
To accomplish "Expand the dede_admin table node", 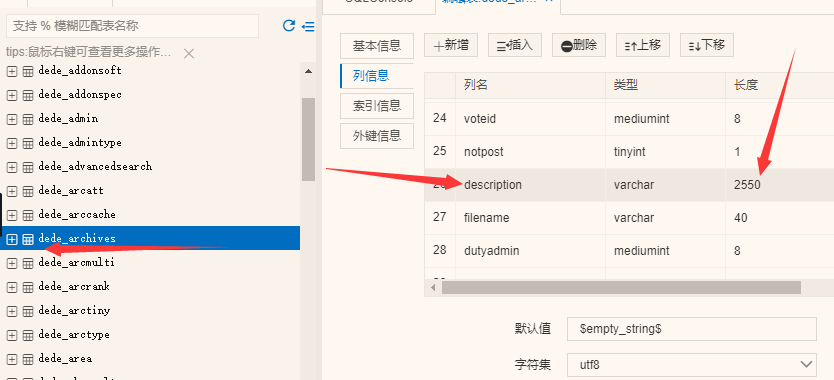I will (x=12, y=119).
